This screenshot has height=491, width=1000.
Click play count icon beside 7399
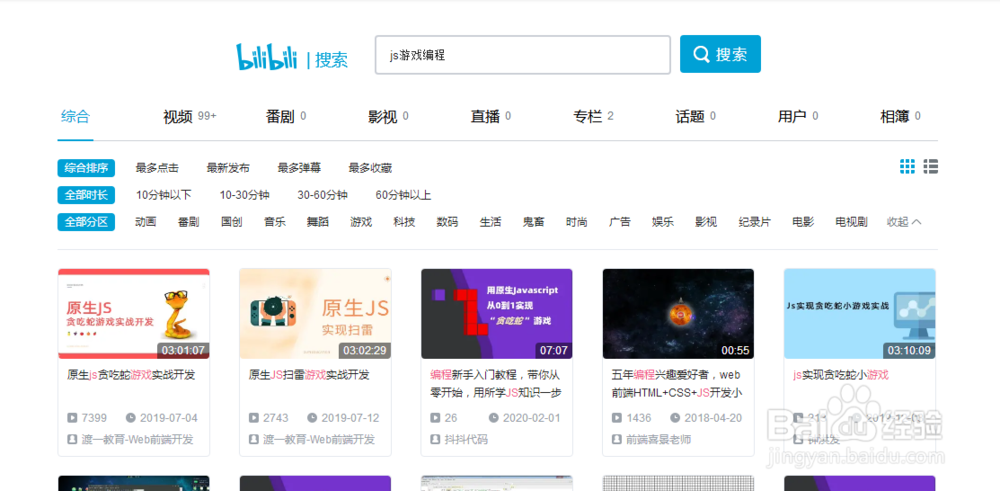pyautogui.click(x=72, y=418)
